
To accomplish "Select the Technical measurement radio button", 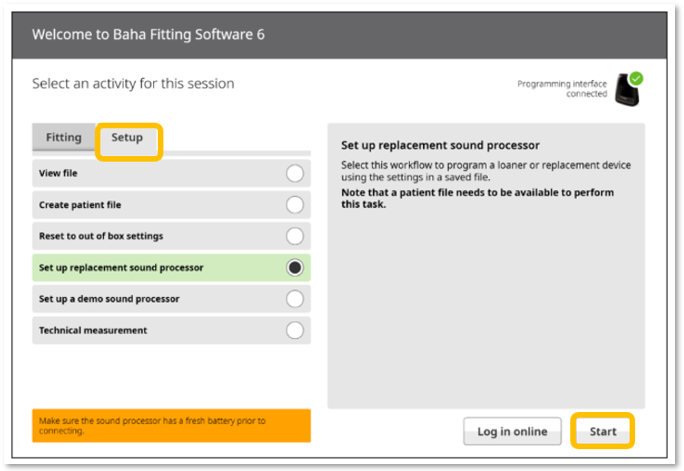I will [x=295, y=330].
